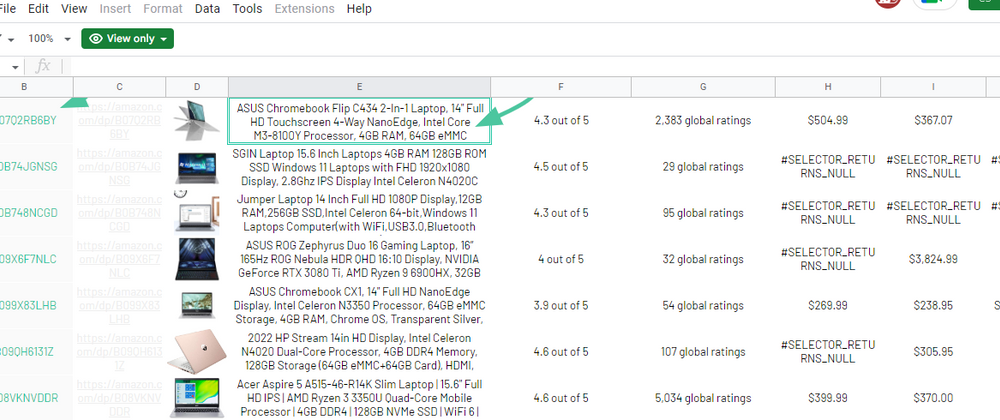Select the ASUS Chromebook Flip laptop image

tap(196, 120)
